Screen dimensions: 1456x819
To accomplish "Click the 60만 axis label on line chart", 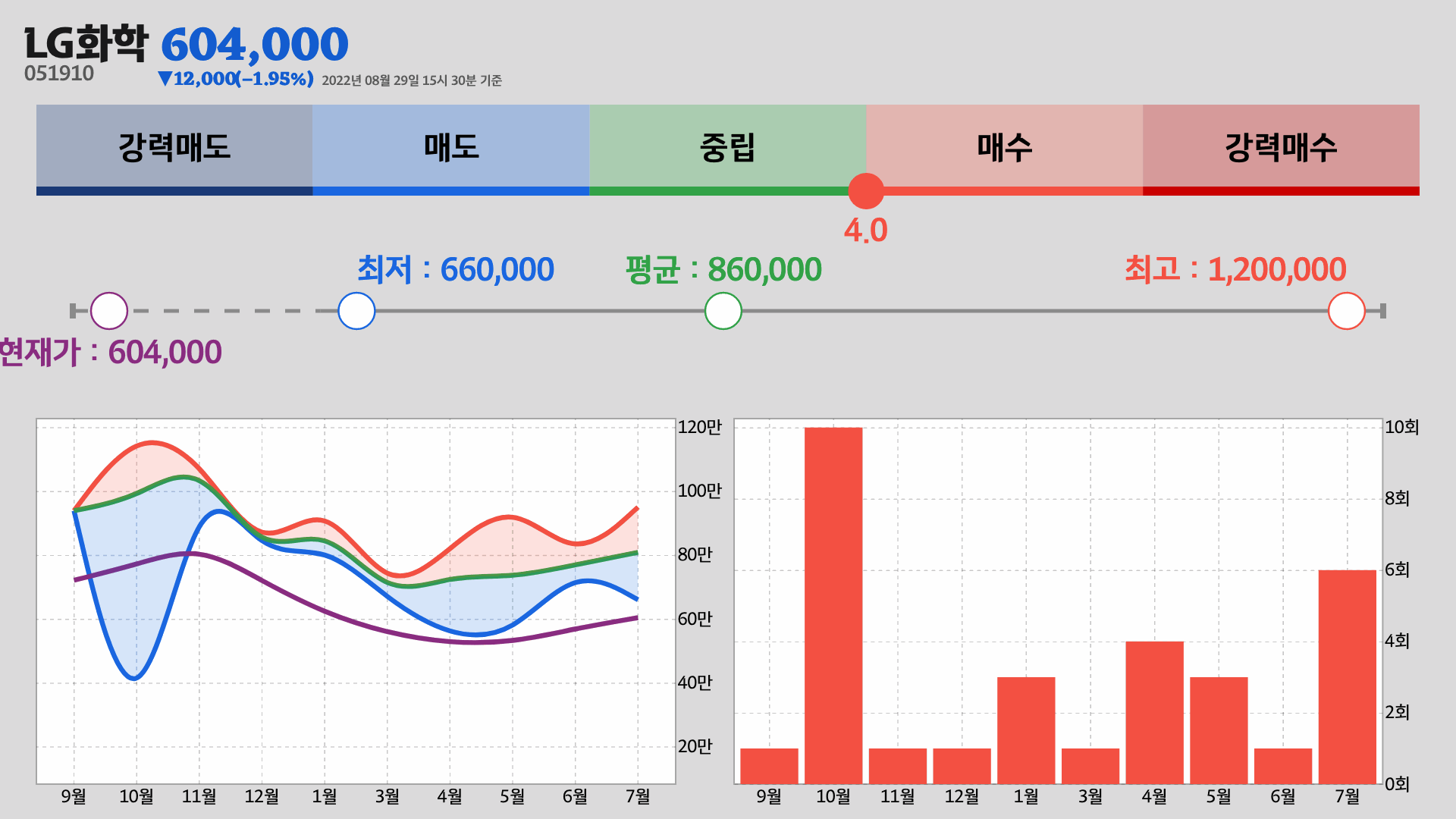I will (695, 619).
